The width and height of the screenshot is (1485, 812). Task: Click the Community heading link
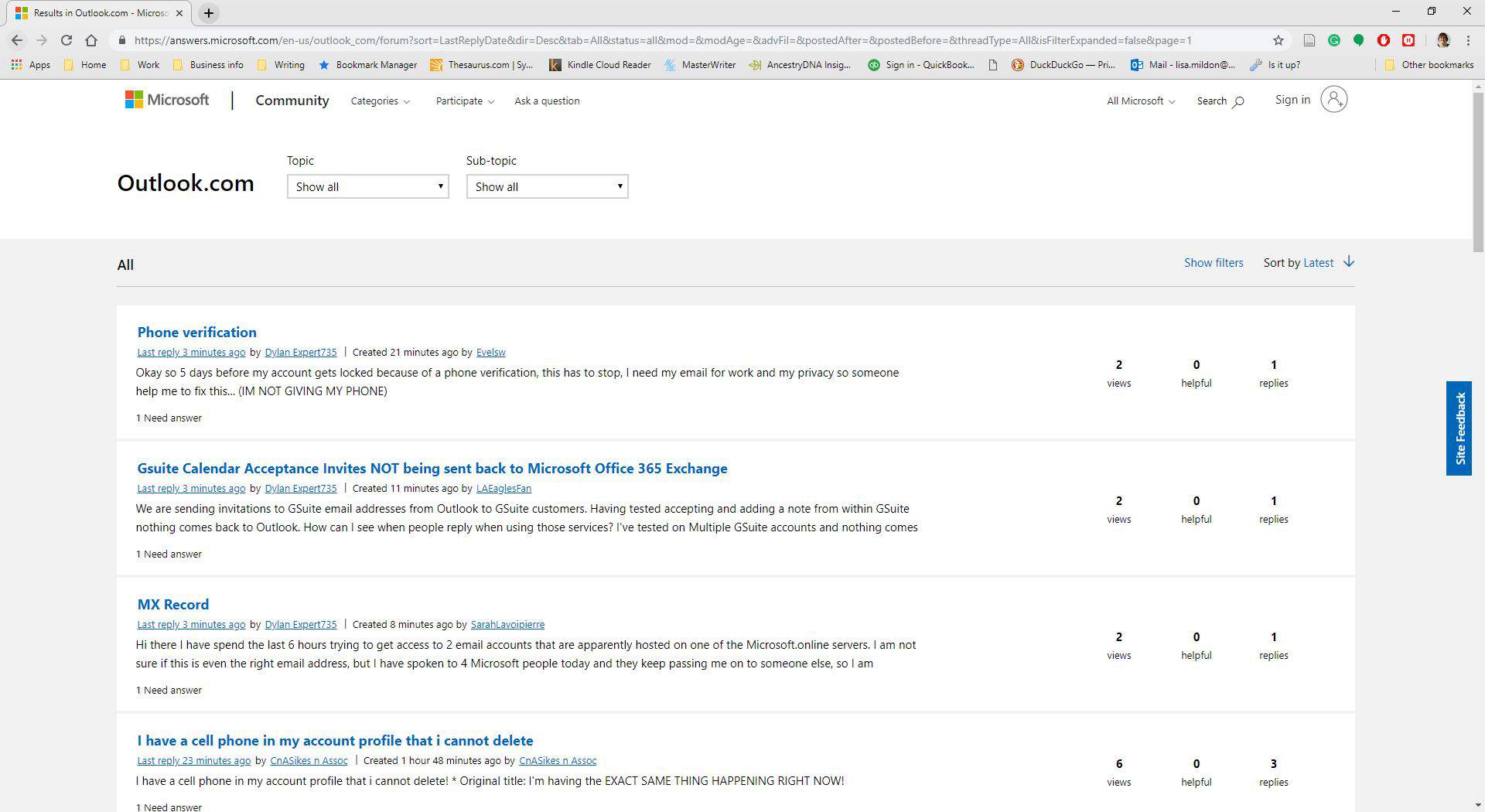pyautogui.click(x=292, y=101)
